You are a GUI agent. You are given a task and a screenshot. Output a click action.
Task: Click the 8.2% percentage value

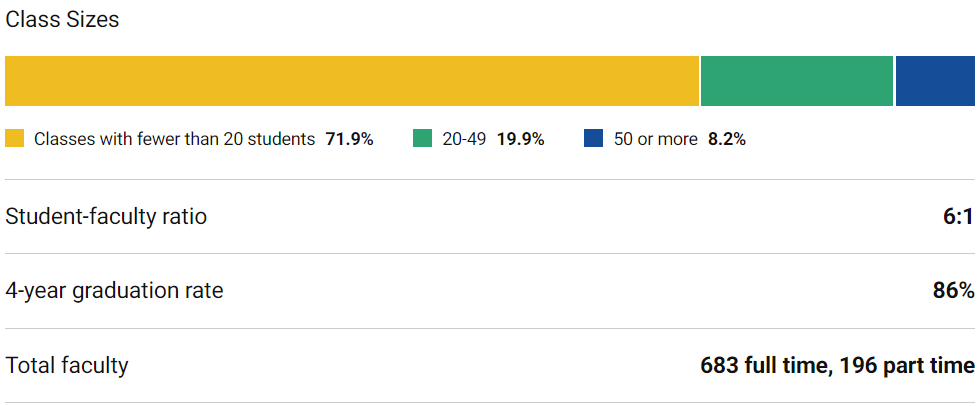727,139
